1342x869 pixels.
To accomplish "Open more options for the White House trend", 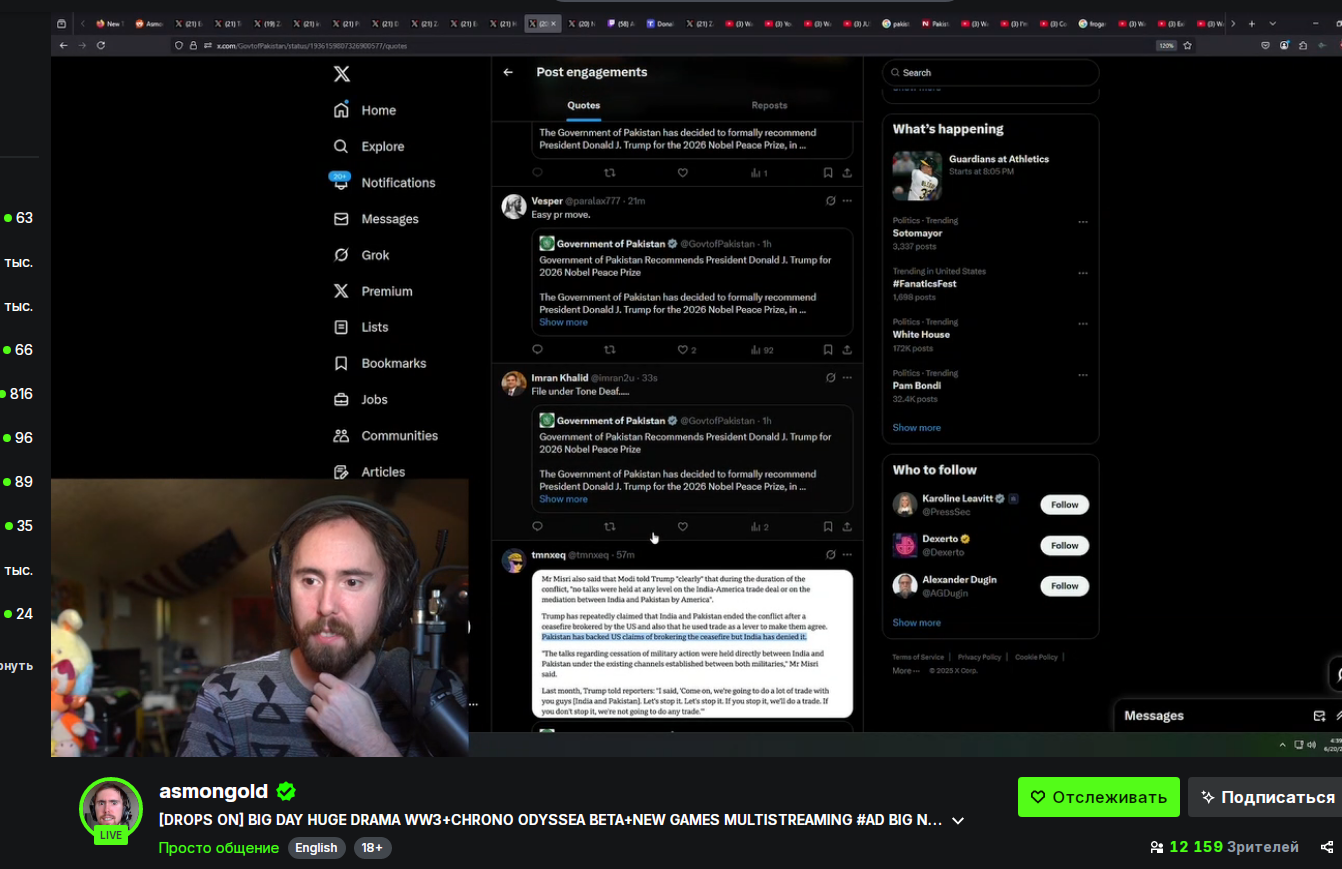I will [x=1083, y=324].
